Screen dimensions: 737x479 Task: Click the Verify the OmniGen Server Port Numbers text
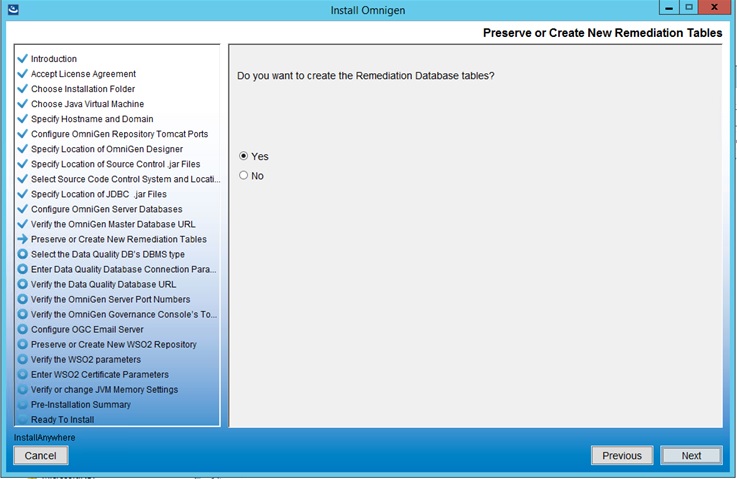click(110, 299)
